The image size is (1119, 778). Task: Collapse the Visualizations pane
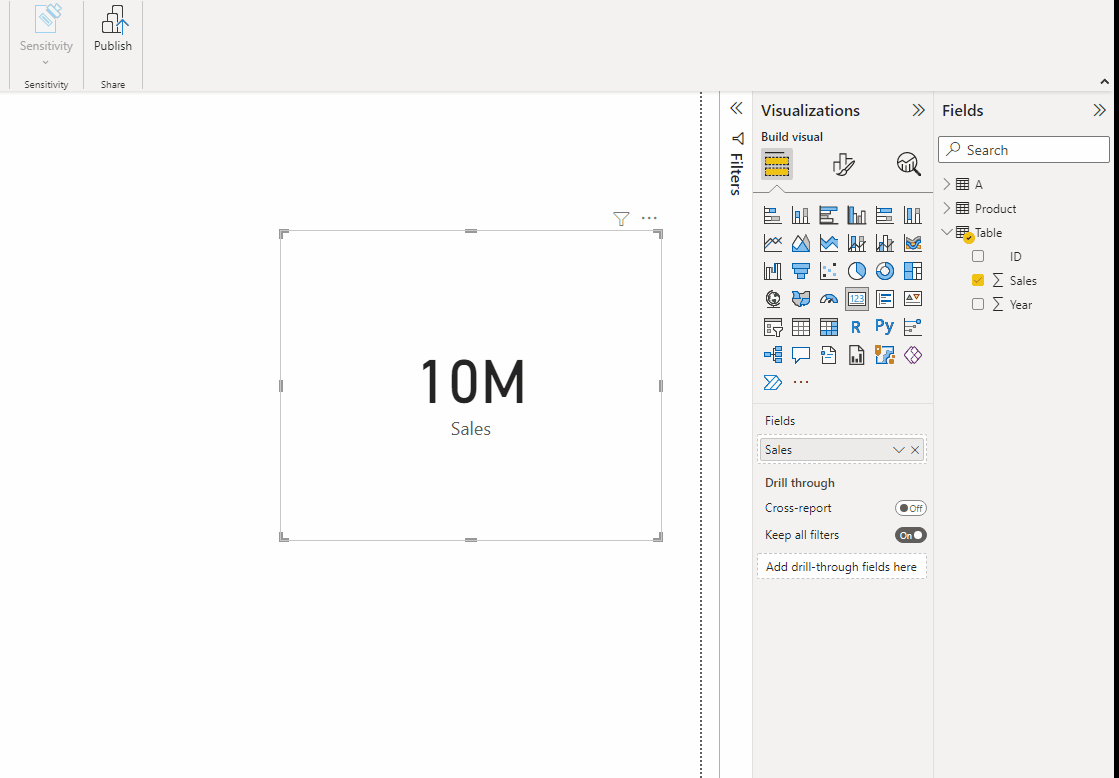918,110
